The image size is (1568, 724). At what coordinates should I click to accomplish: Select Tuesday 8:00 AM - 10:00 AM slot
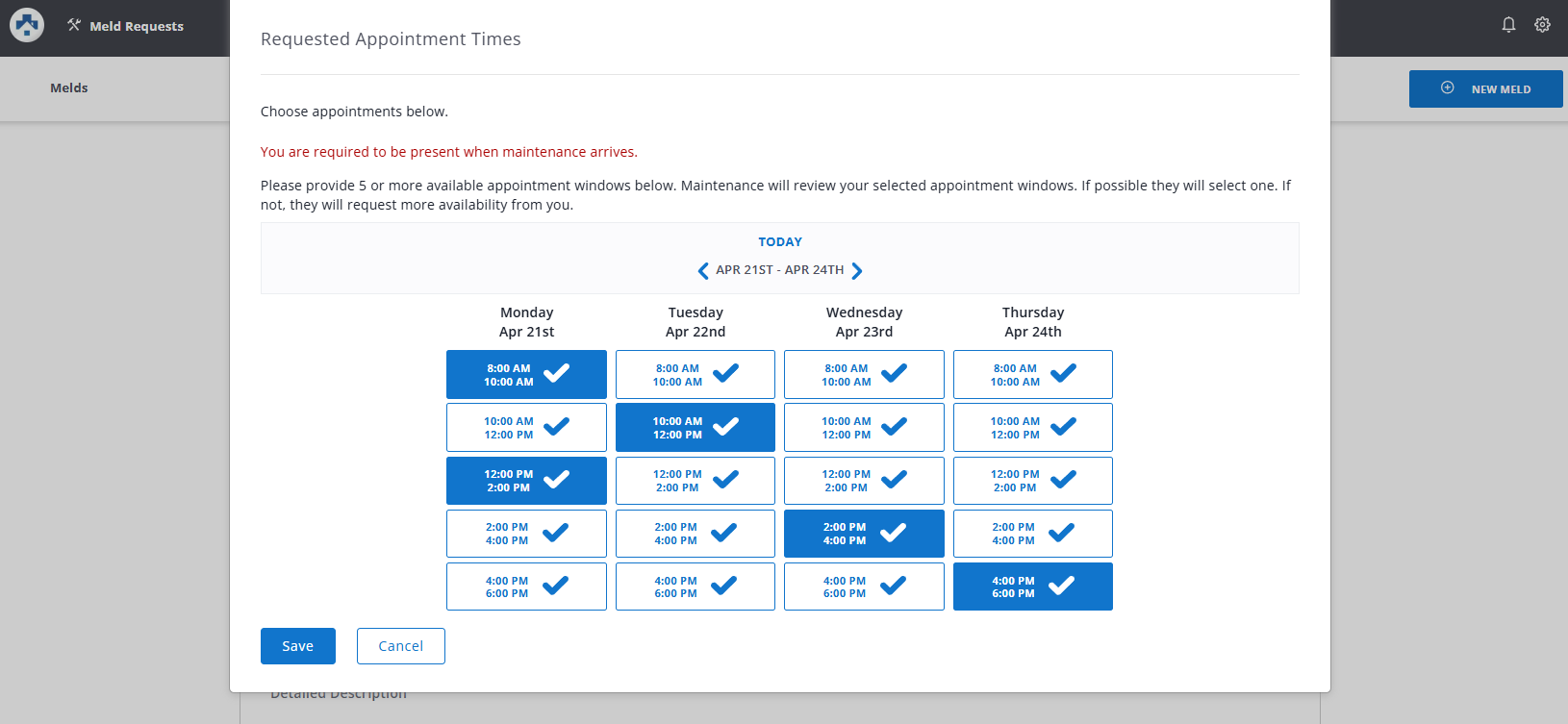(695, 375)
